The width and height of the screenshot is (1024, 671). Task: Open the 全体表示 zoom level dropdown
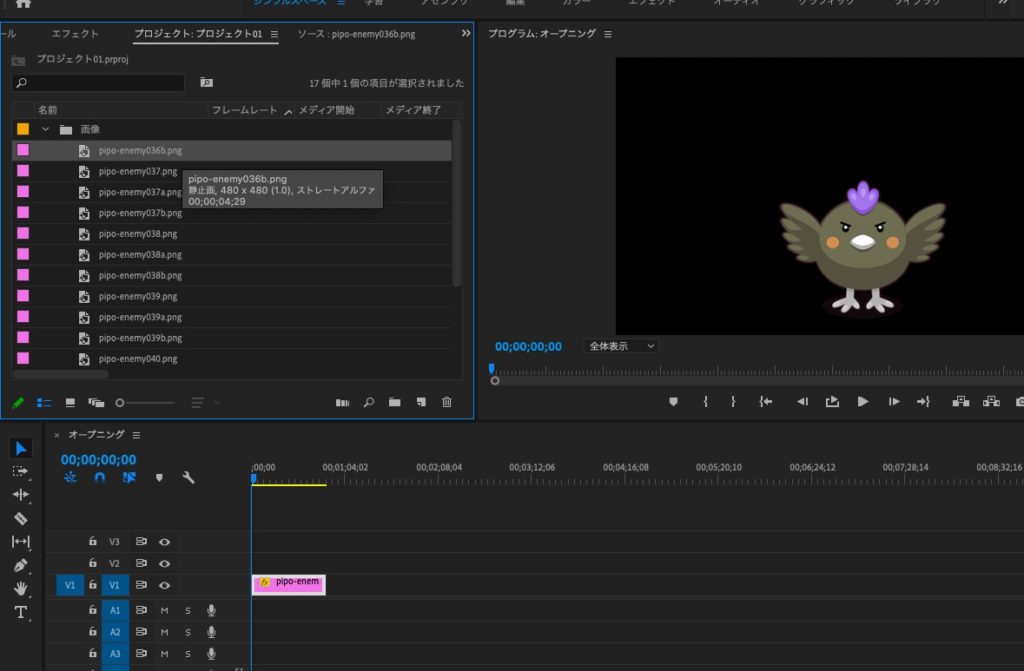621,346
